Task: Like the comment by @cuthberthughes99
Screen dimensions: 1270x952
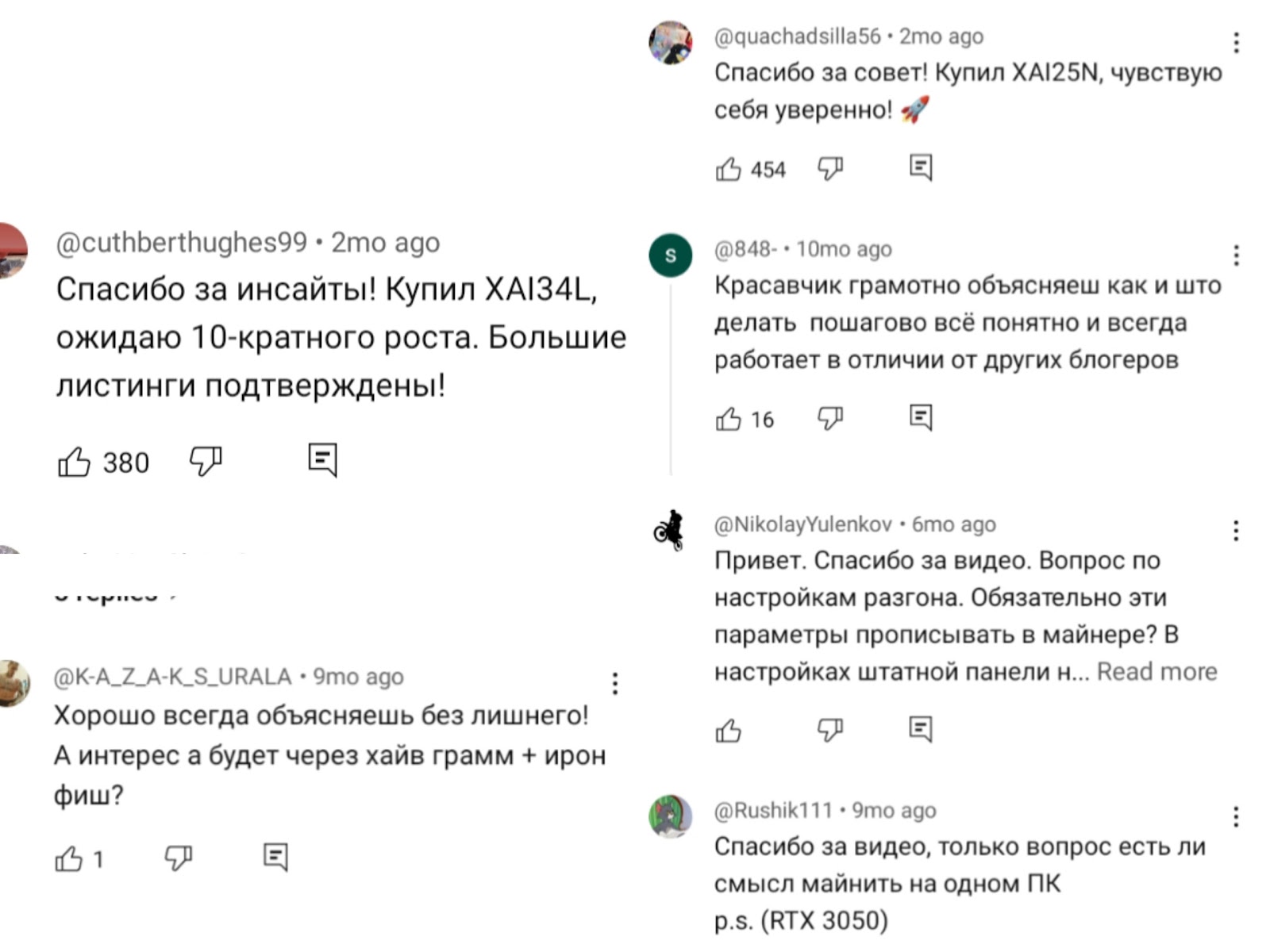Action: coord(74,462)
